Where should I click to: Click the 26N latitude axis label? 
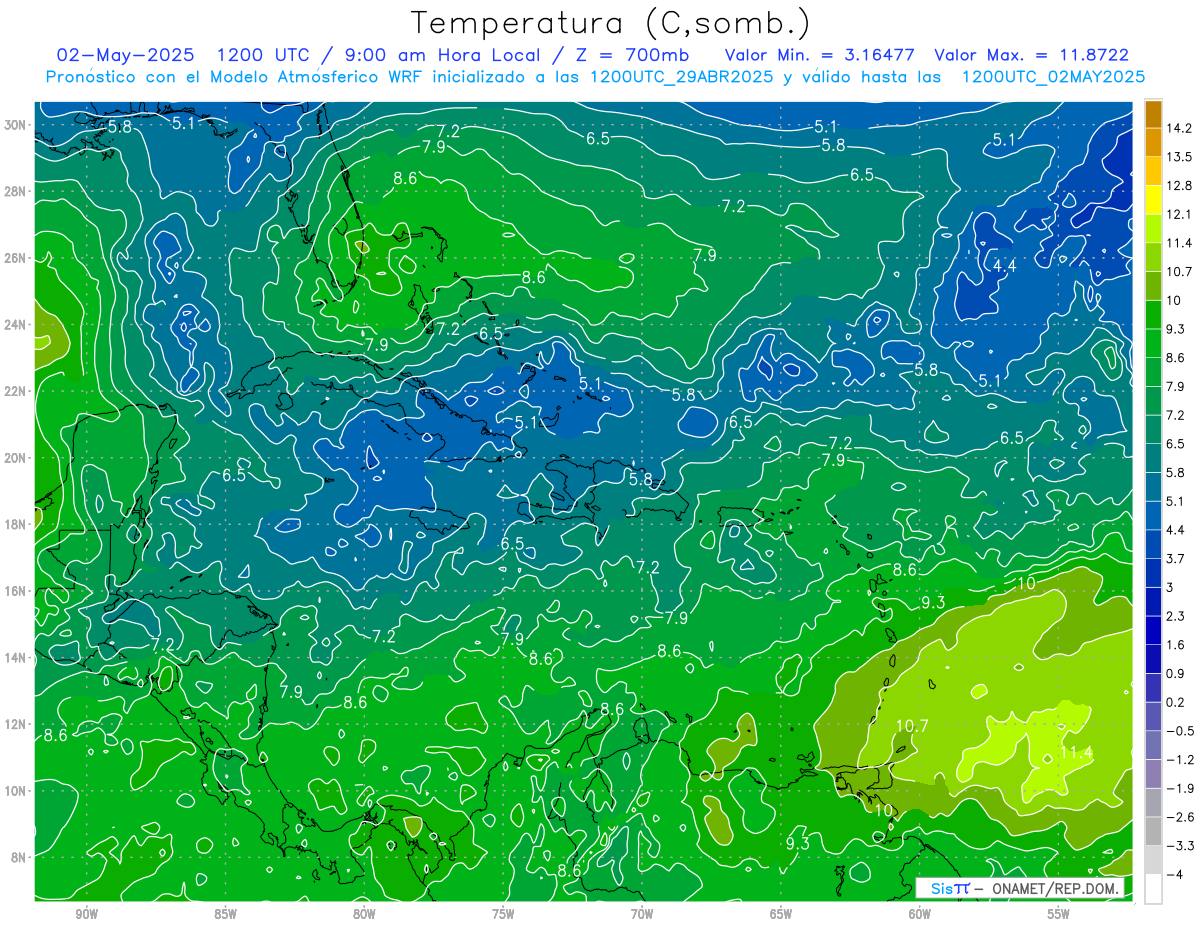pos(16,258)
